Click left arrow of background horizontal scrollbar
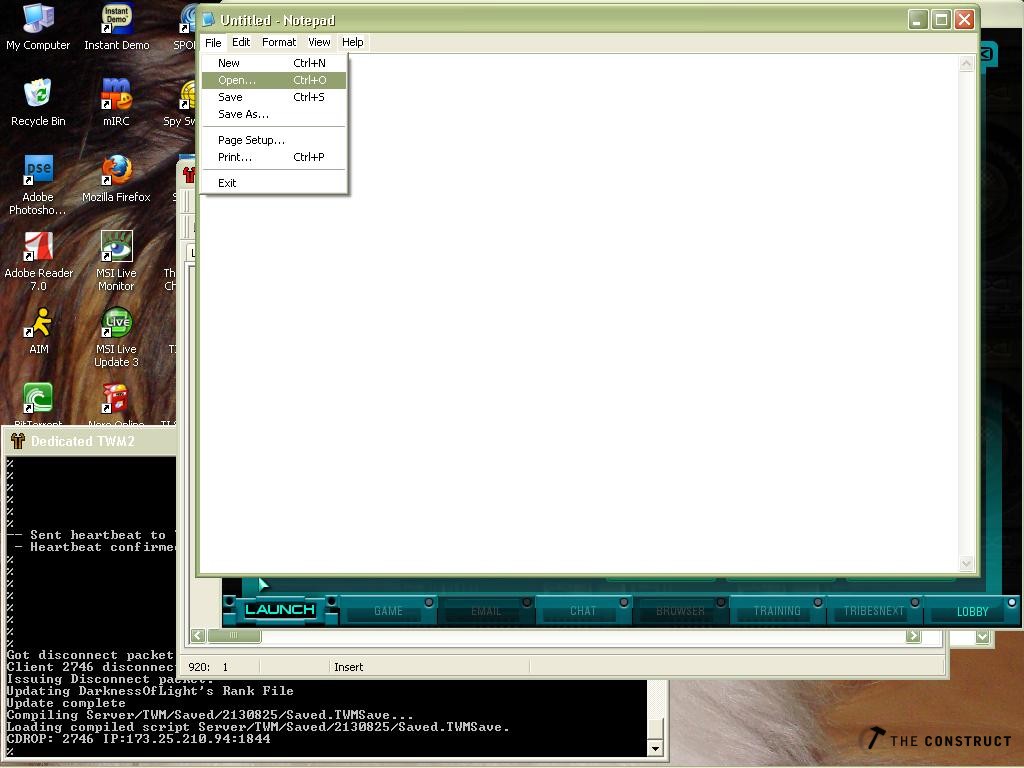Viewport: 1024px width, 768px height. [x=198, y=635]
